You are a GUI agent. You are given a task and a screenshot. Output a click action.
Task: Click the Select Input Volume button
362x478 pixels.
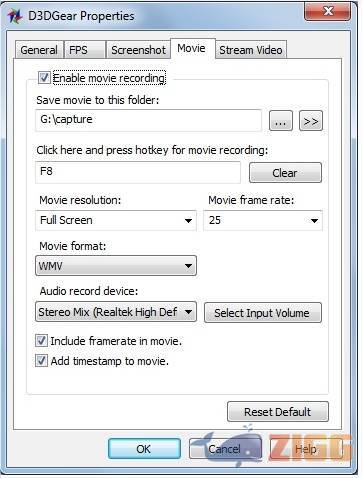[x=263, y=313]
